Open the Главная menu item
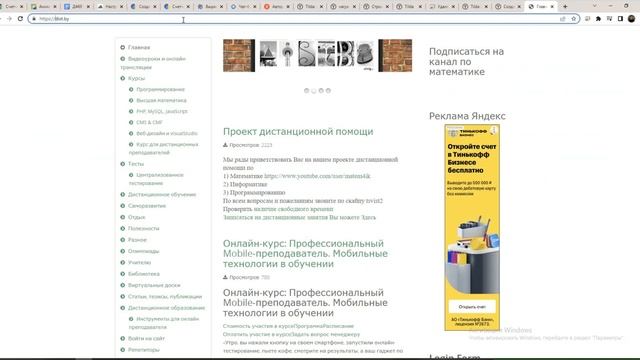The width and height of the screenshot is (640, 360). [139, 47]
